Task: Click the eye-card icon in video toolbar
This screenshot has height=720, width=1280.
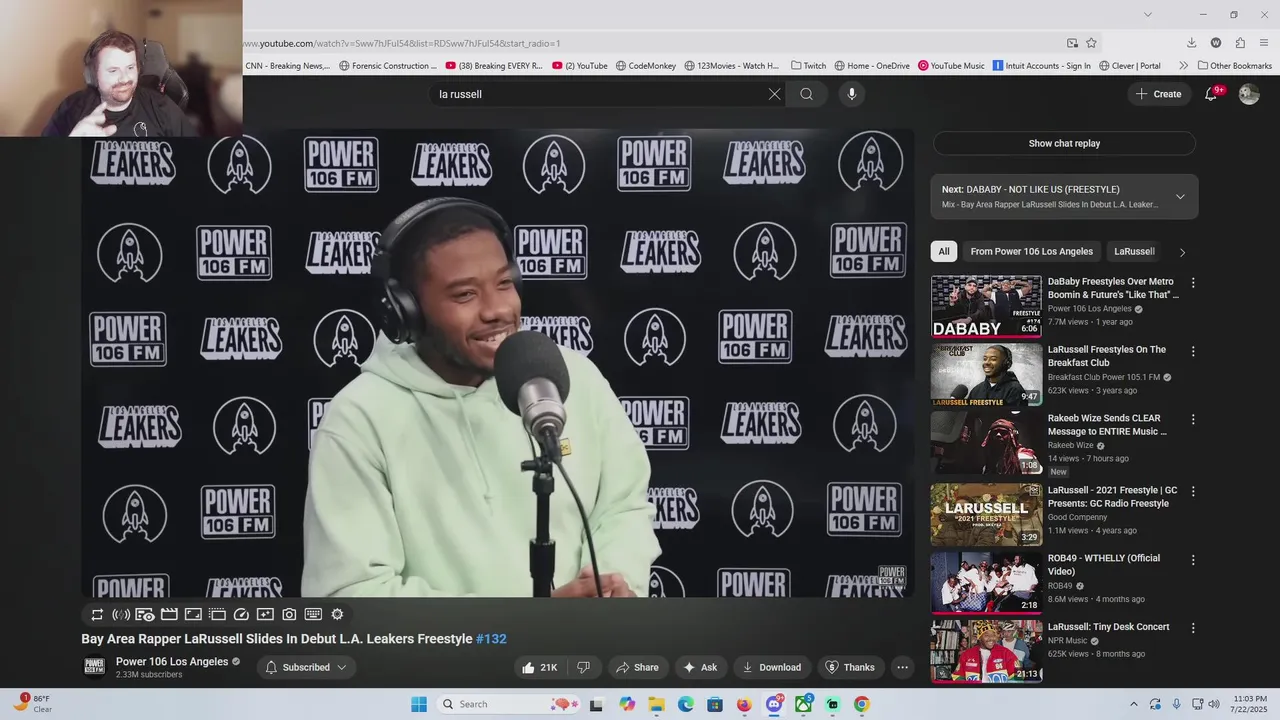Action: [x=145, y=615]
